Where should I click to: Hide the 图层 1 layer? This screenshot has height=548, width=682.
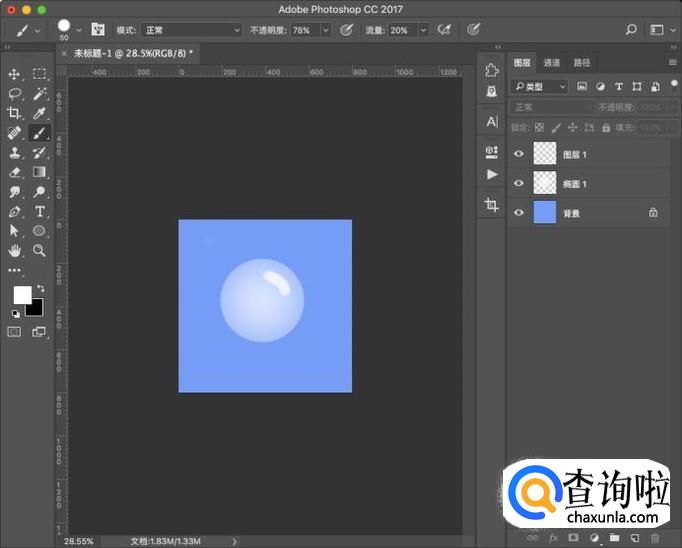[518, 154]
